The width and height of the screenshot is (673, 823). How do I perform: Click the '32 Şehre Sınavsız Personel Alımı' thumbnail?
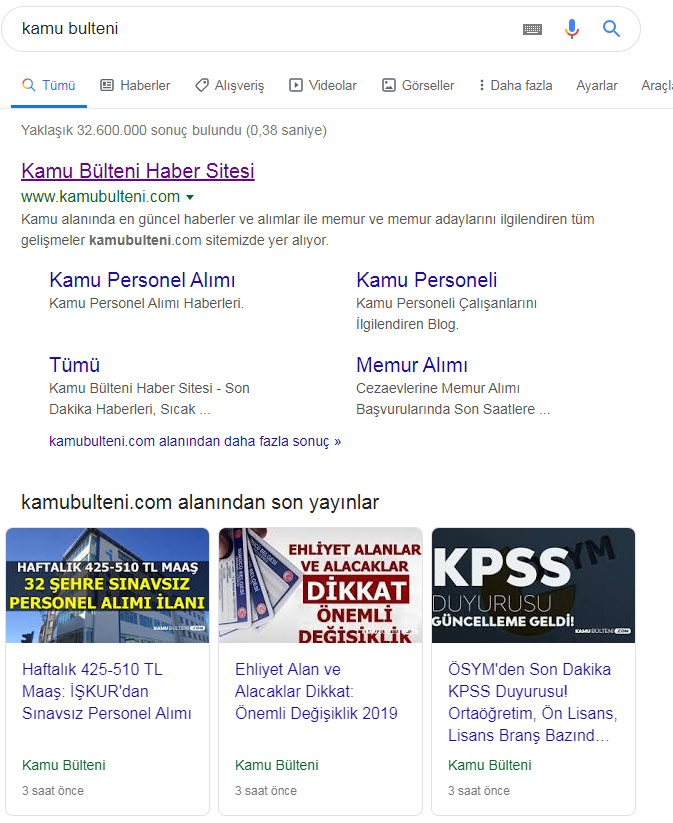pos(108,585)
